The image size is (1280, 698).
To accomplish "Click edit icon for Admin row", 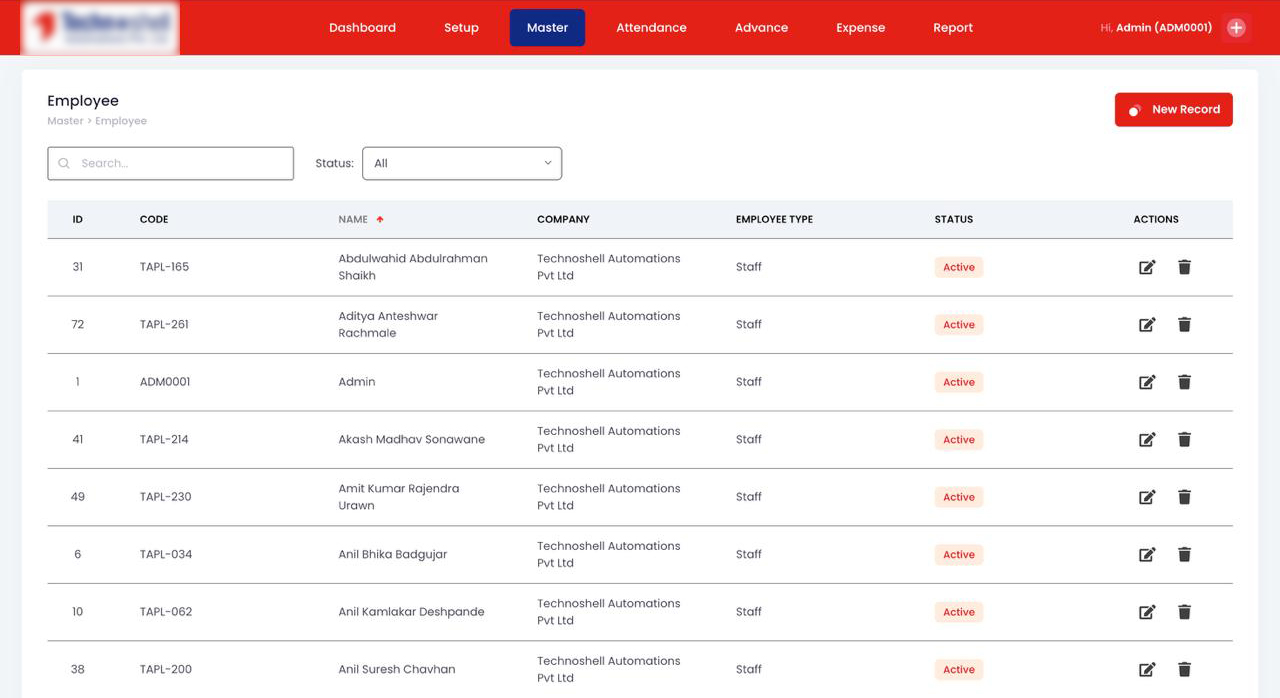I will 1147,382.
